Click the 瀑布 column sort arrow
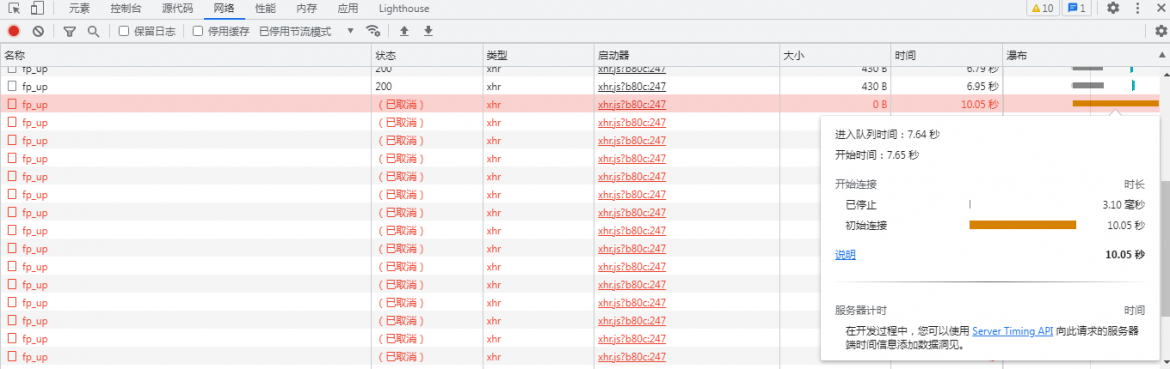1170x369 pixels. click(1161, 55)
